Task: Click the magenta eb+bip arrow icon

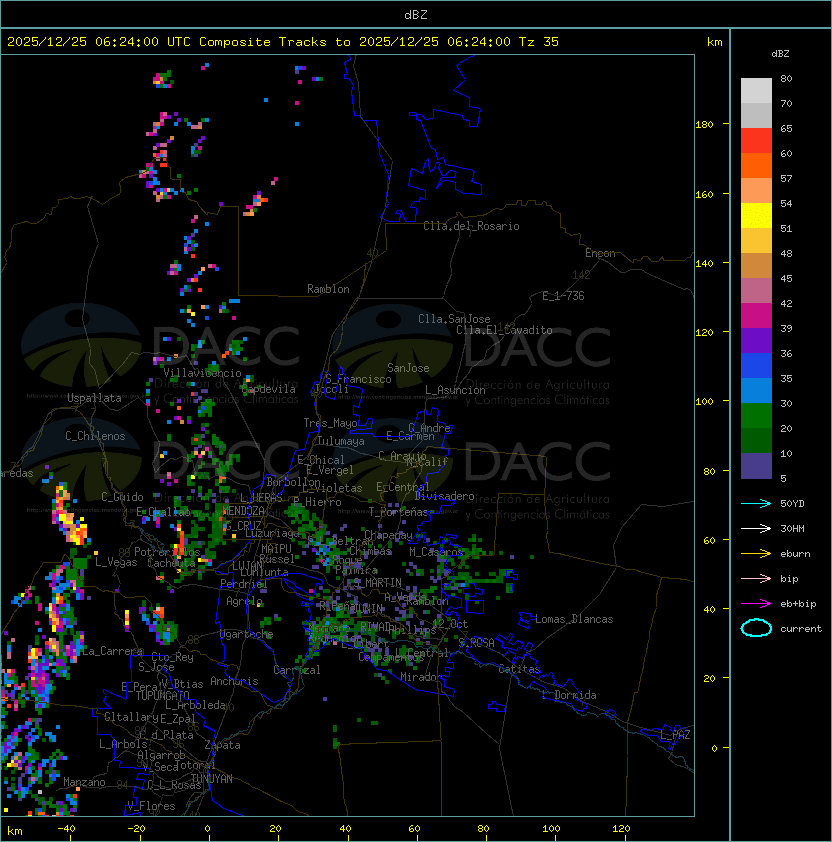Action: 756,604
